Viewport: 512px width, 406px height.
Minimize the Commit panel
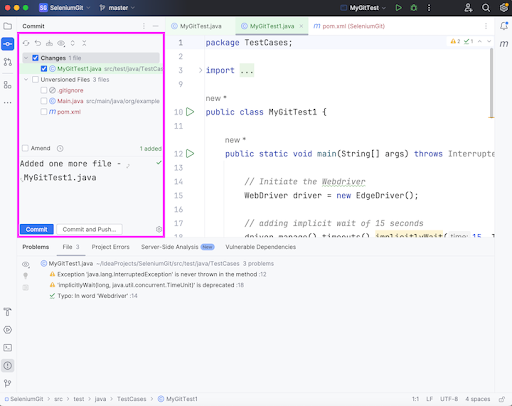(156, 26)
